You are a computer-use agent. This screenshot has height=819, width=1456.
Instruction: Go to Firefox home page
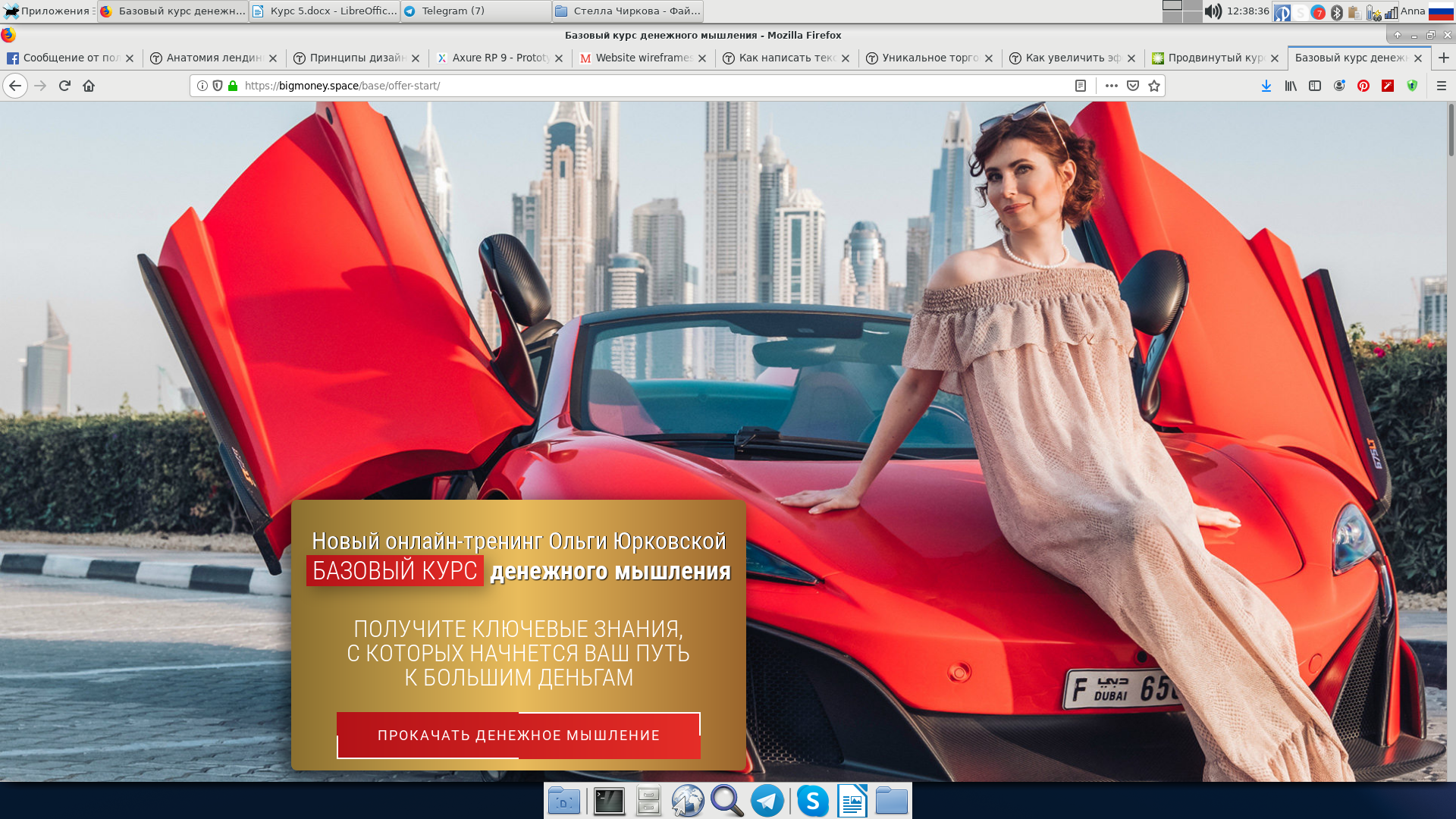pyautogui.click(x=89, y=86)
